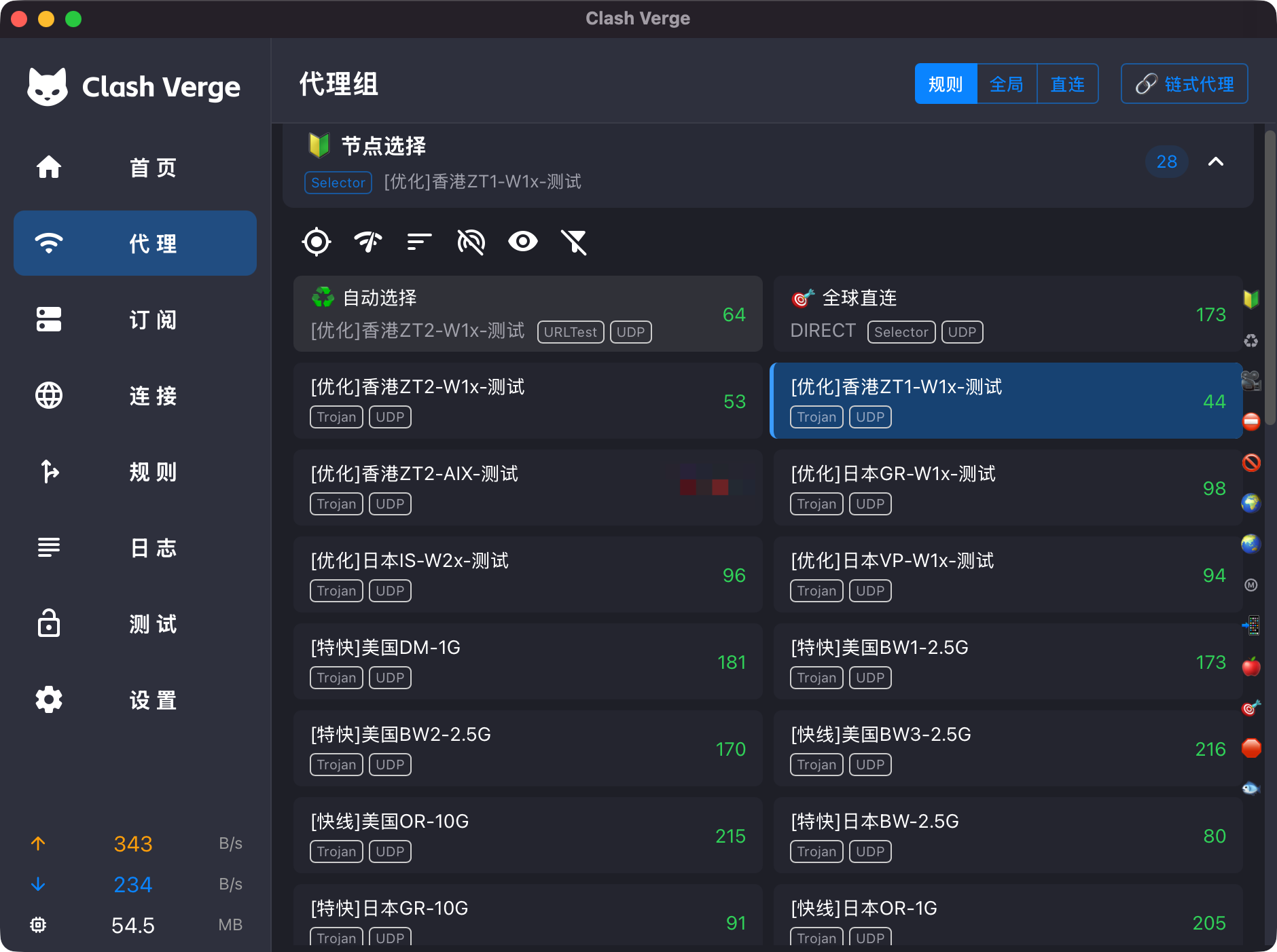
Task: Click the locate current node target icon
Action: click(x=317, y=242)
